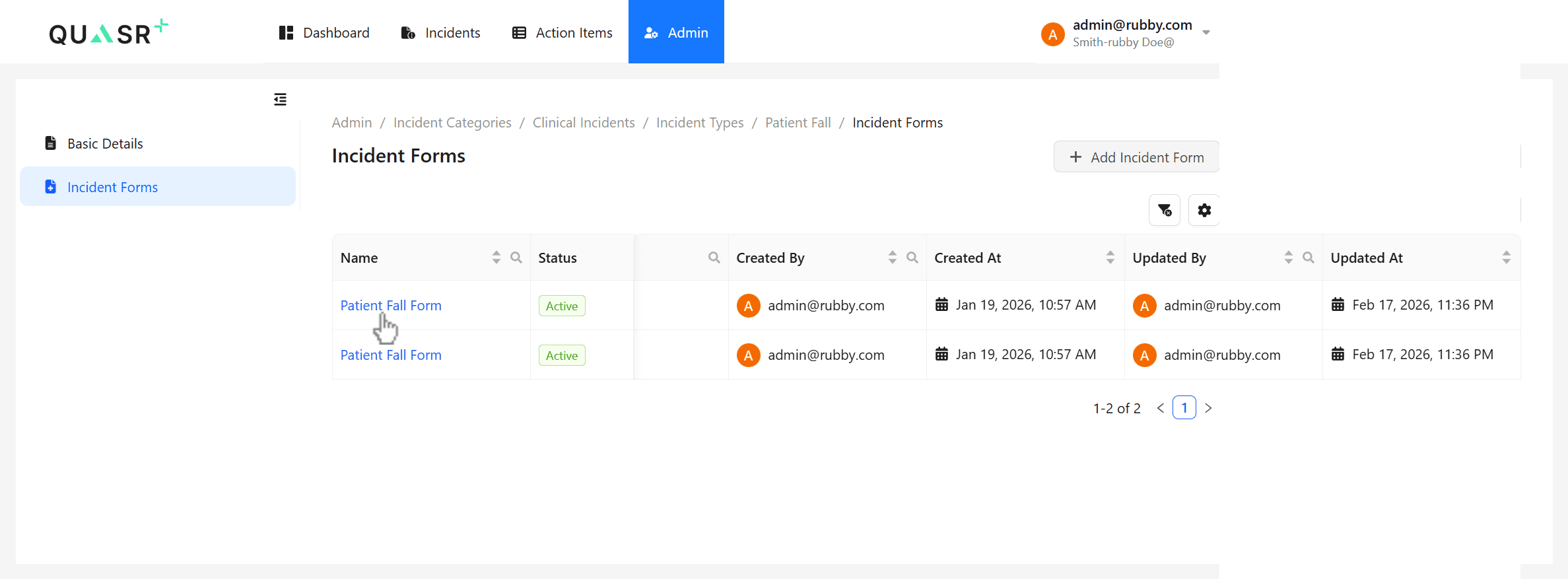The height and width of the screenshot is (579, 1568).
Task: Click the clear filters funnel icon
Action: click(1165, 211)
